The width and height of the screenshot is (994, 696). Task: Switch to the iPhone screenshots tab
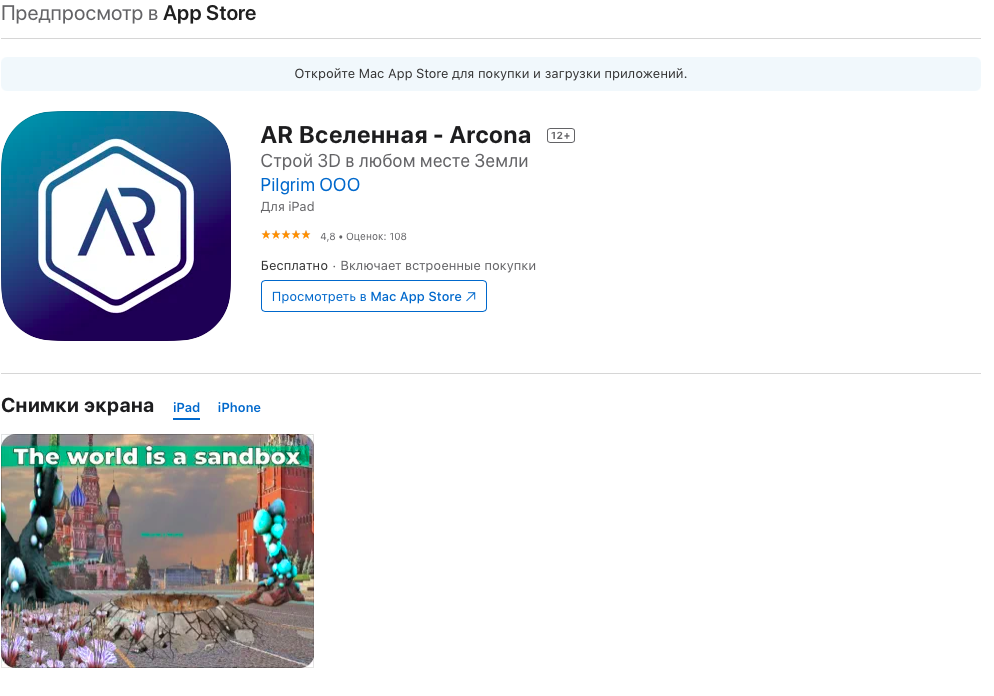pyautogui.click(x=239, y=408)
